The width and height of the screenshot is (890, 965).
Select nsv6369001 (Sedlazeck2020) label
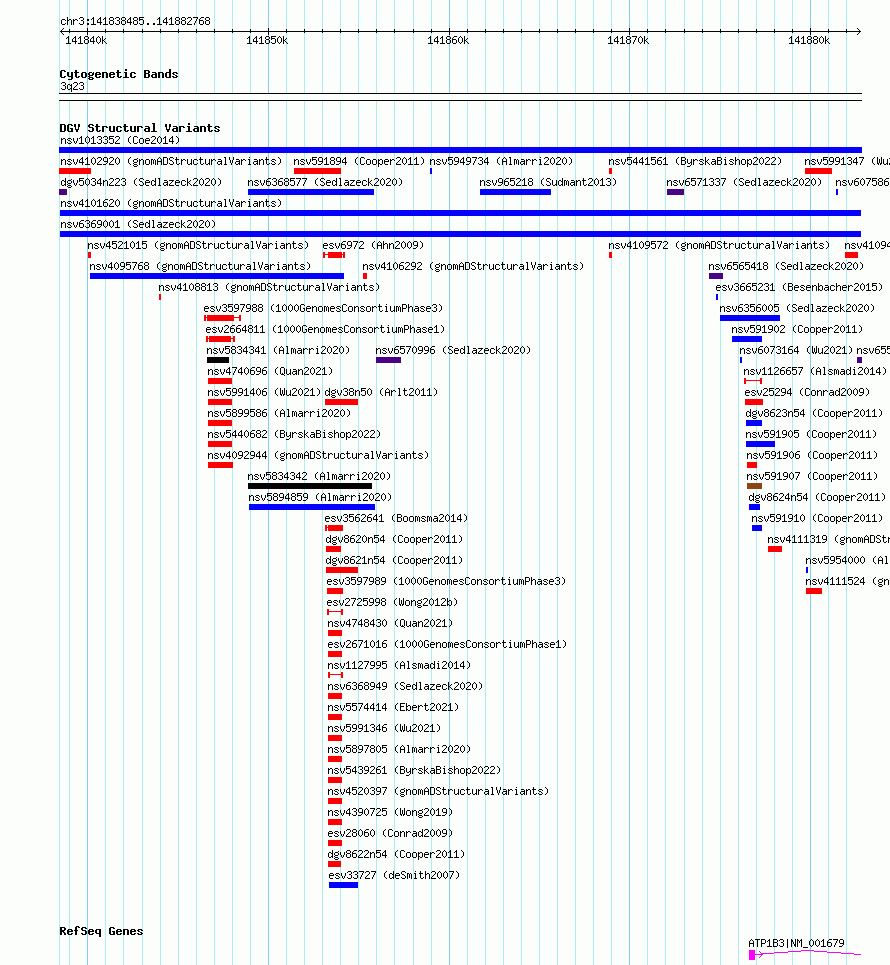click(138, 224)
